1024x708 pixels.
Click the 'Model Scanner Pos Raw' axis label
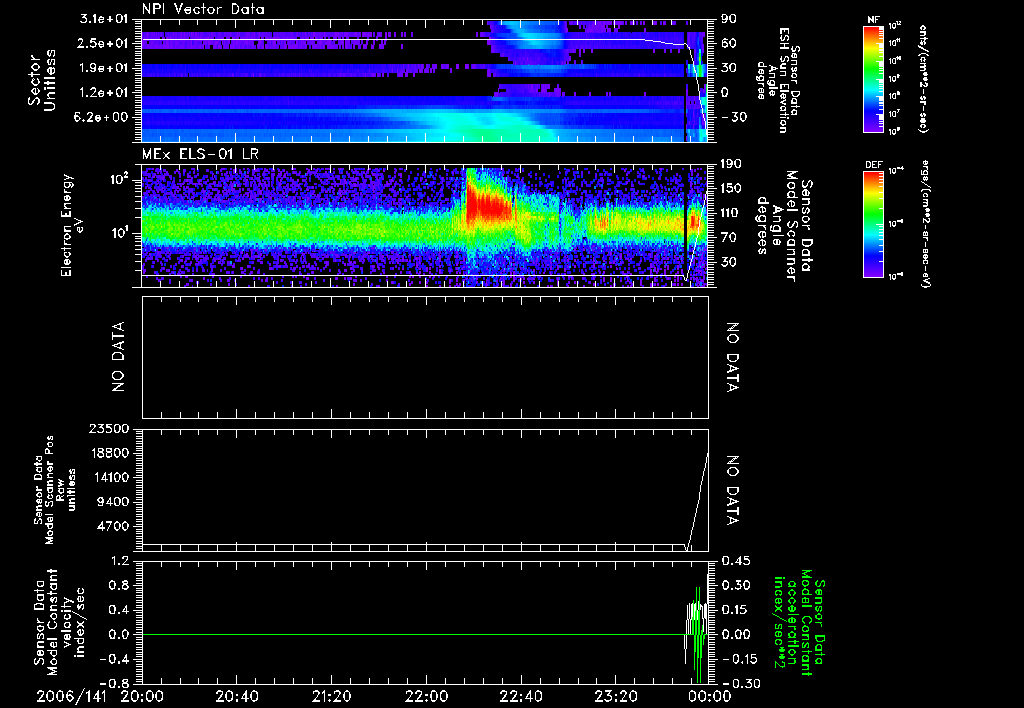coord(56,490)
